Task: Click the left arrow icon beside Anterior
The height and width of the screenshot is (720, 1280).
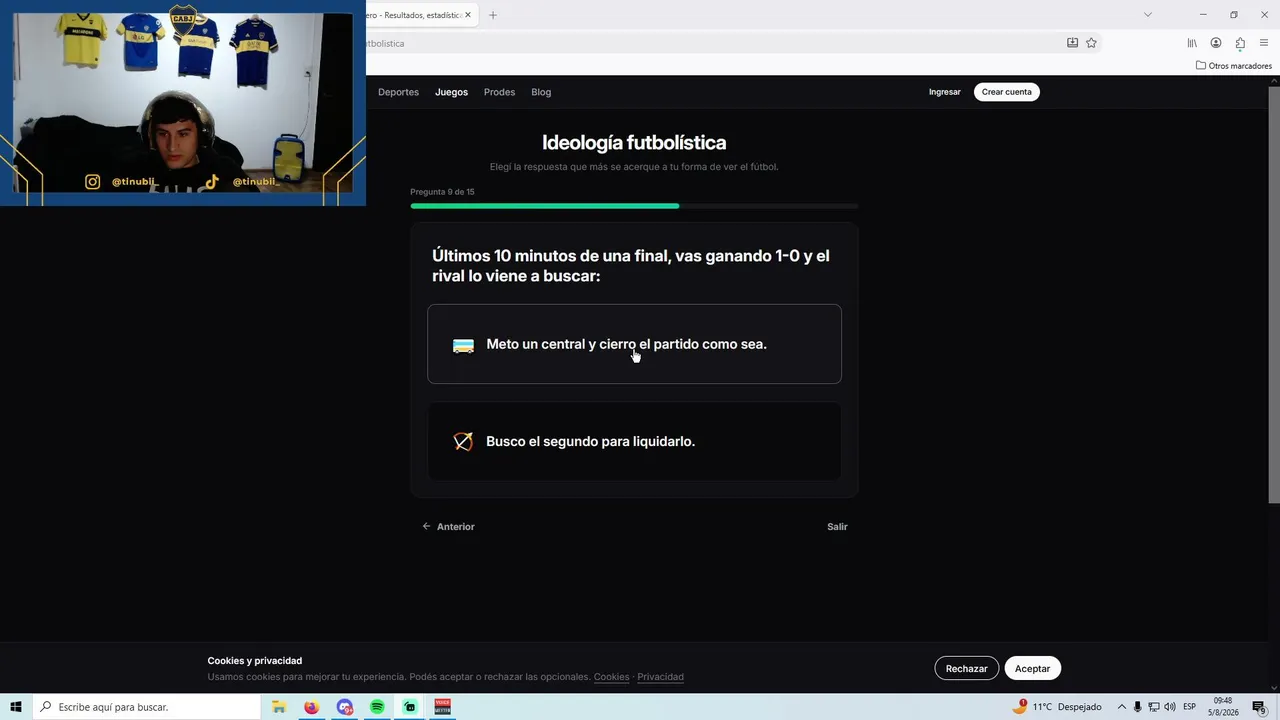Action: tap(426, 527)
